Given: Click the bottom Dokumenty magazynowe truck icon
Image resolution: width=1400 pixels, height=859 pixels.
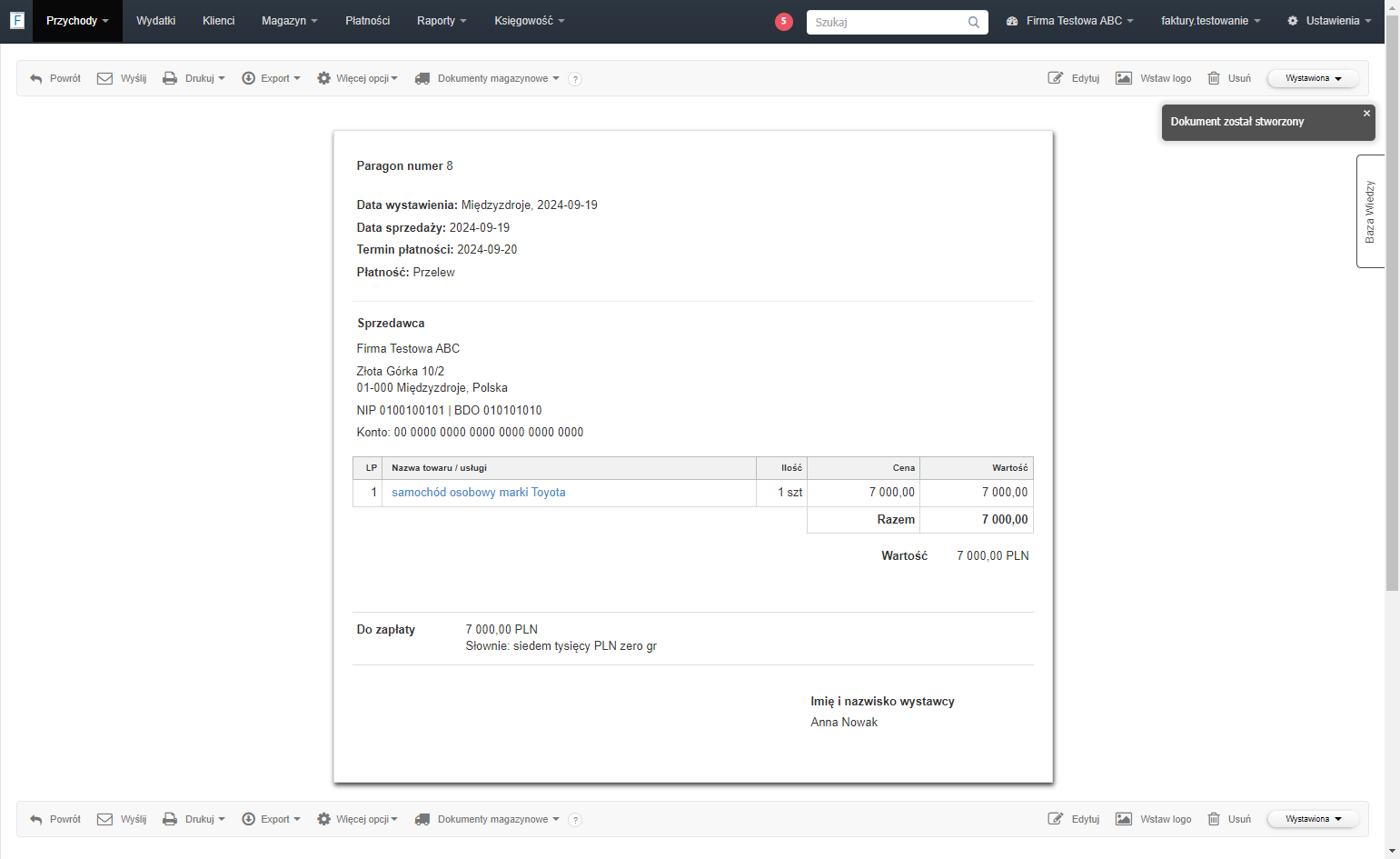Looking at the screenshot, I should 422,820.
